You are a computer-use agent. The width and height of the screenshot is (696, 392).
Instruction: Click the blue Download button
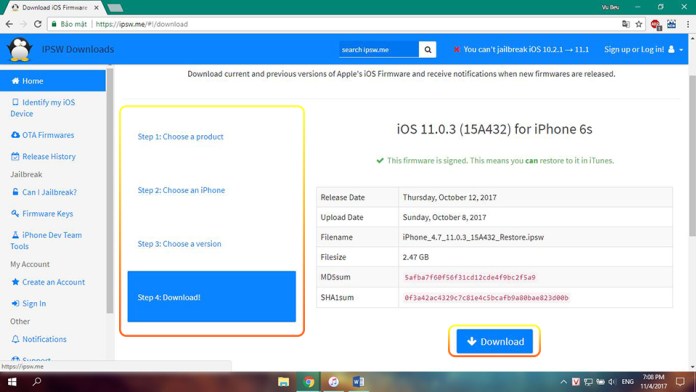point(494,341)
